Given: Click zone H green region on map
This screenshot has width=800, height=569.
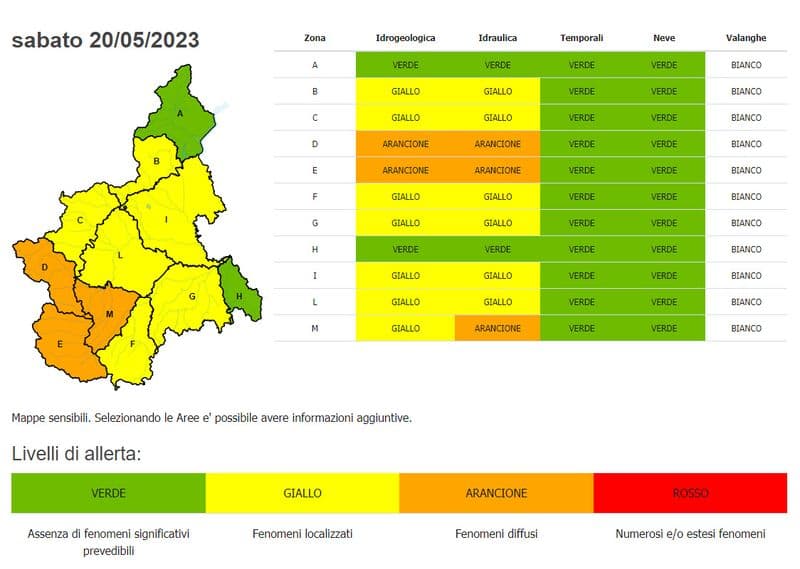Looking at the screenshot, I should [x=241, y=294].
